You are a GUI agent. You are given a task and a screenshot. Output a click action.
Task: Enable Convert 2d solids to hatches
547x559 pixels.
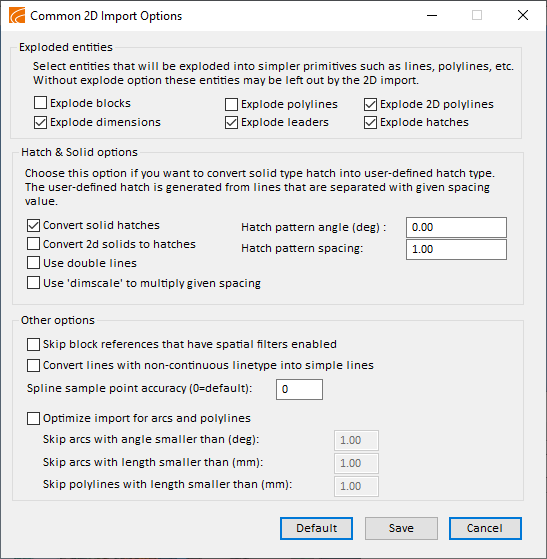coord(34,244)
